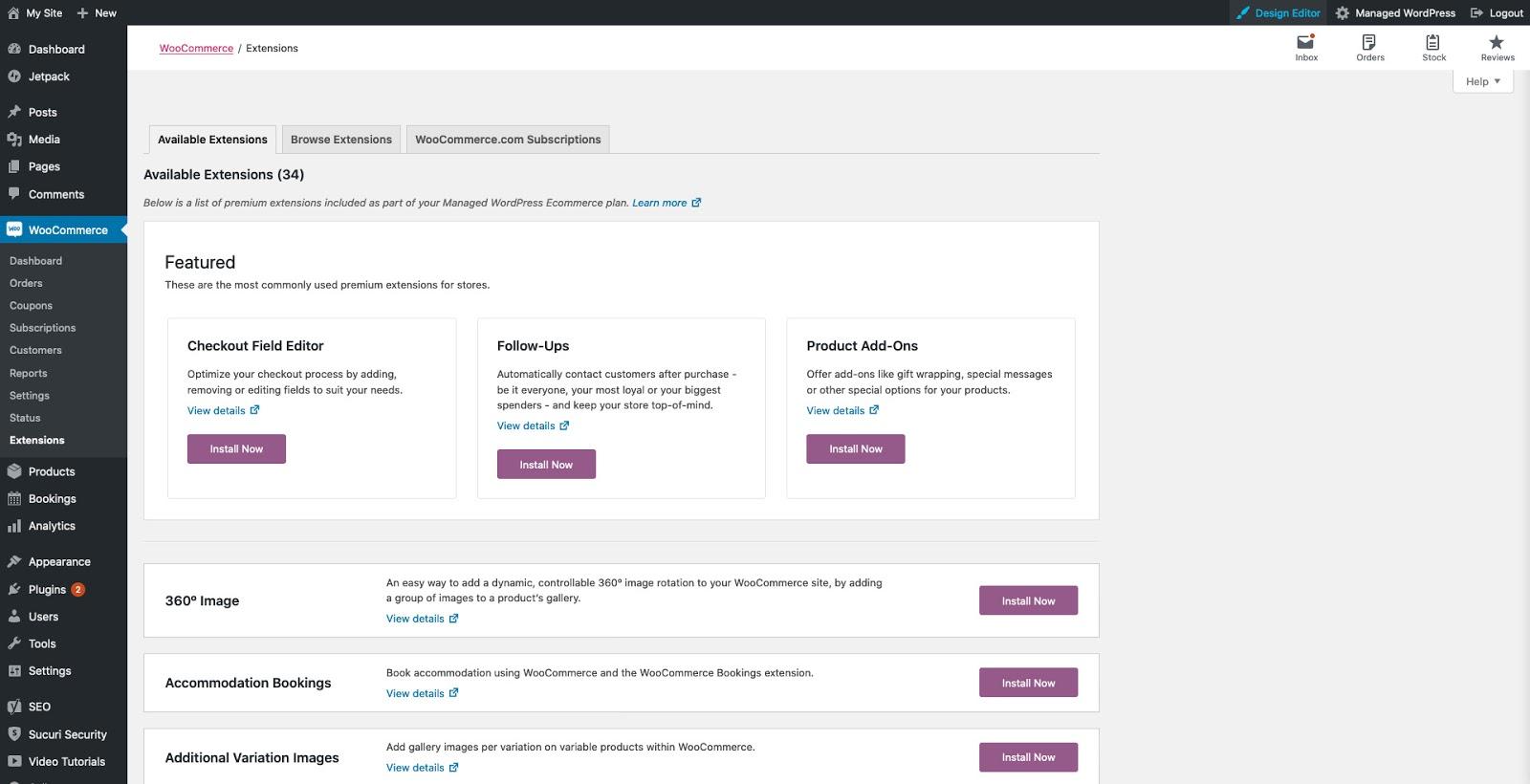Install the 360° Image extension
Viewport: 1530px width, 784px height.
pos(1028,600)
